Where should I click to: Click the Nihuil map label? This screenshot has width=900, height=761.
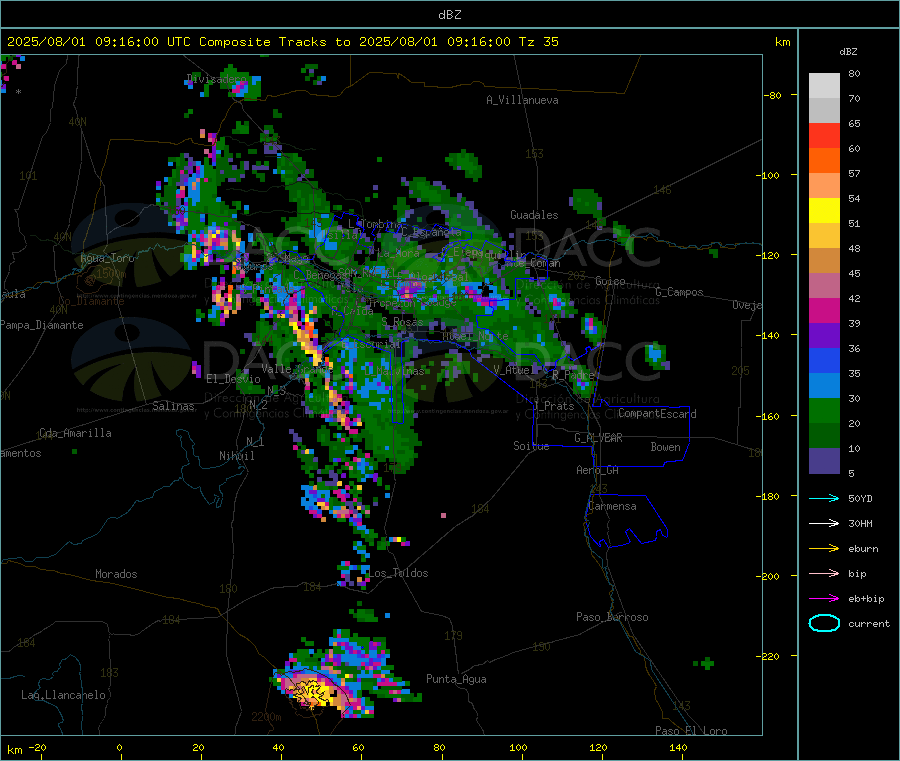pyautogui.click(x=236, y=456)
